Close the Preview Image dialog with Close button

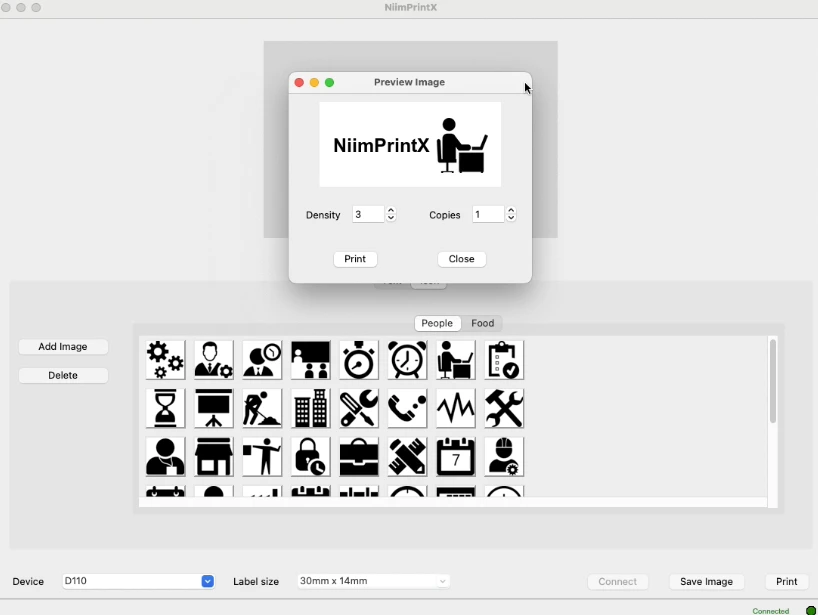point(462,259)
